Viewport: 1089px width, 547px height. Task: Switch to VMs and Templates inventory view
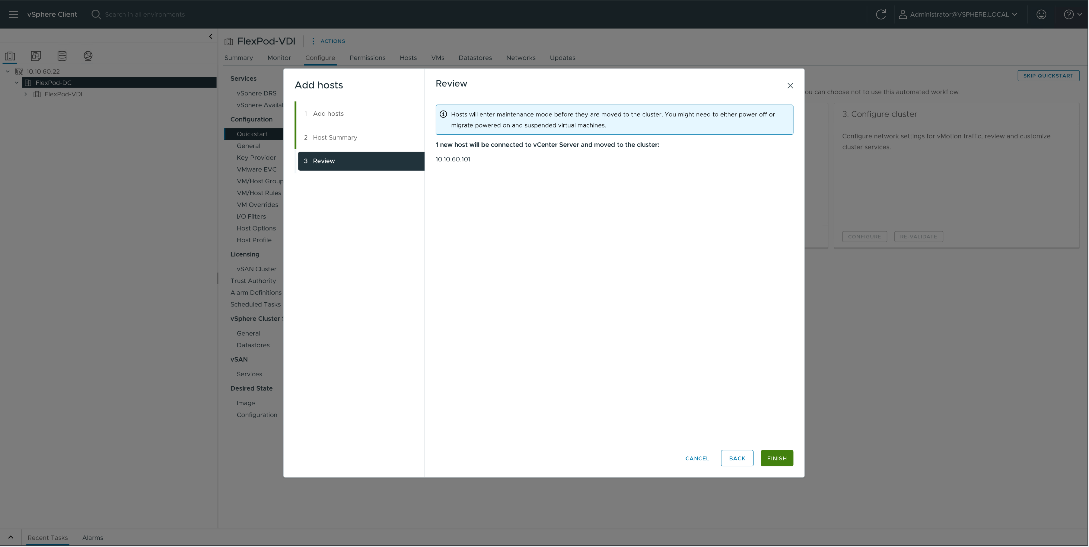35,56
